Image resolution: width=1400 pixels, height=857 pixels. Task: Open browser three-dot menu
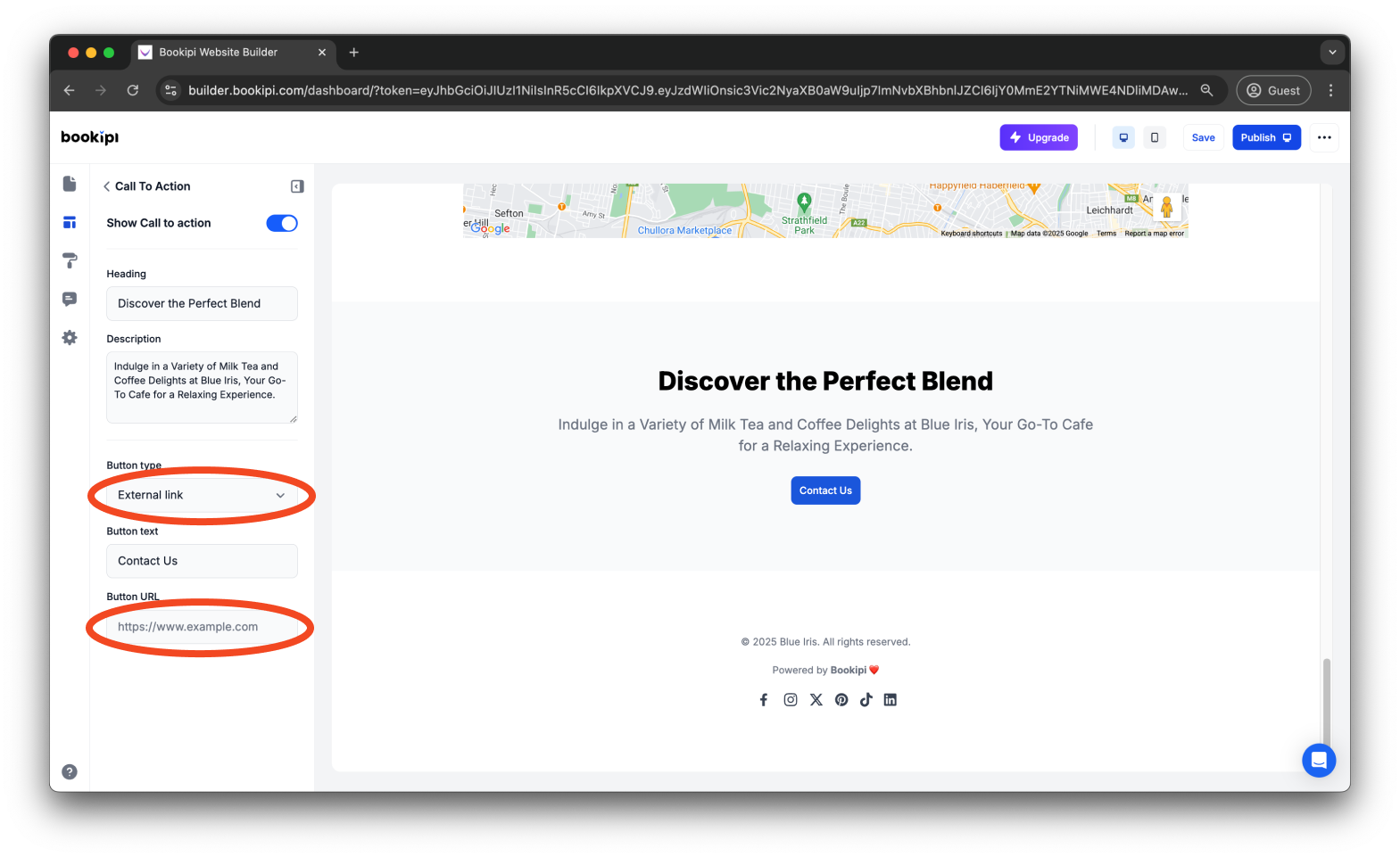pyautogui.click(x=1330, y=90)
